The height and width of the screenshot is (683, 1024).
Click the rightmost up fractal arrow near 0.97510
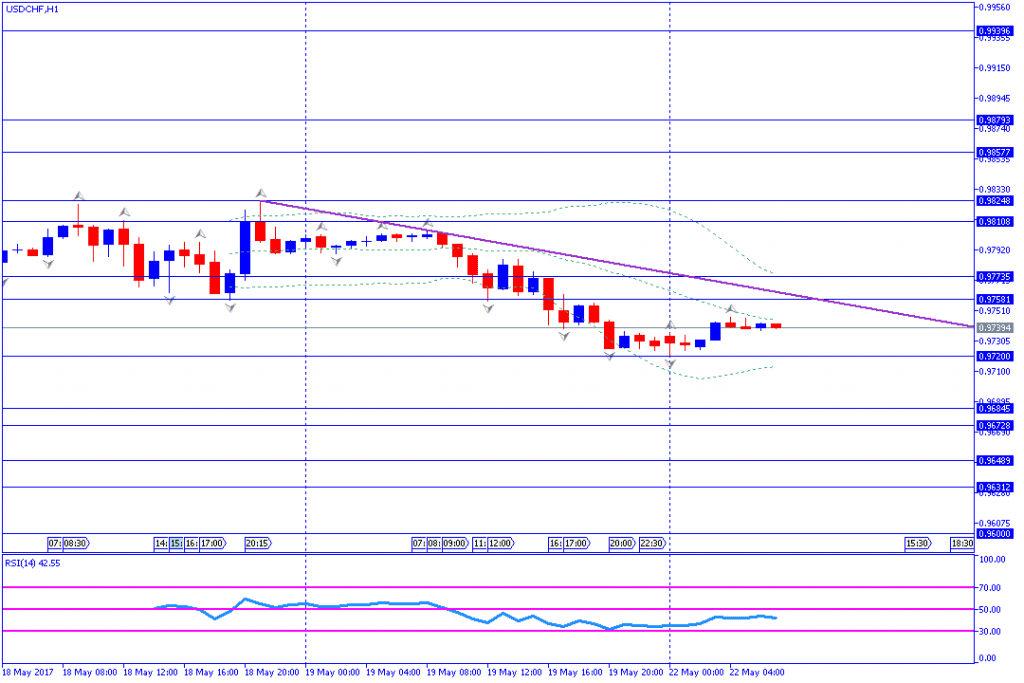tap(730, 310)
